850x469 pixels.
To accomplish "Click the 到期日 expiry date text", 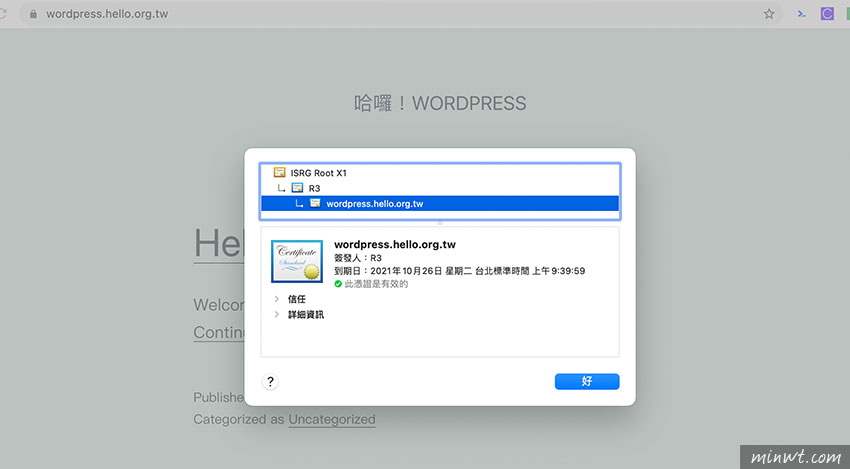I will pos(460,271).
